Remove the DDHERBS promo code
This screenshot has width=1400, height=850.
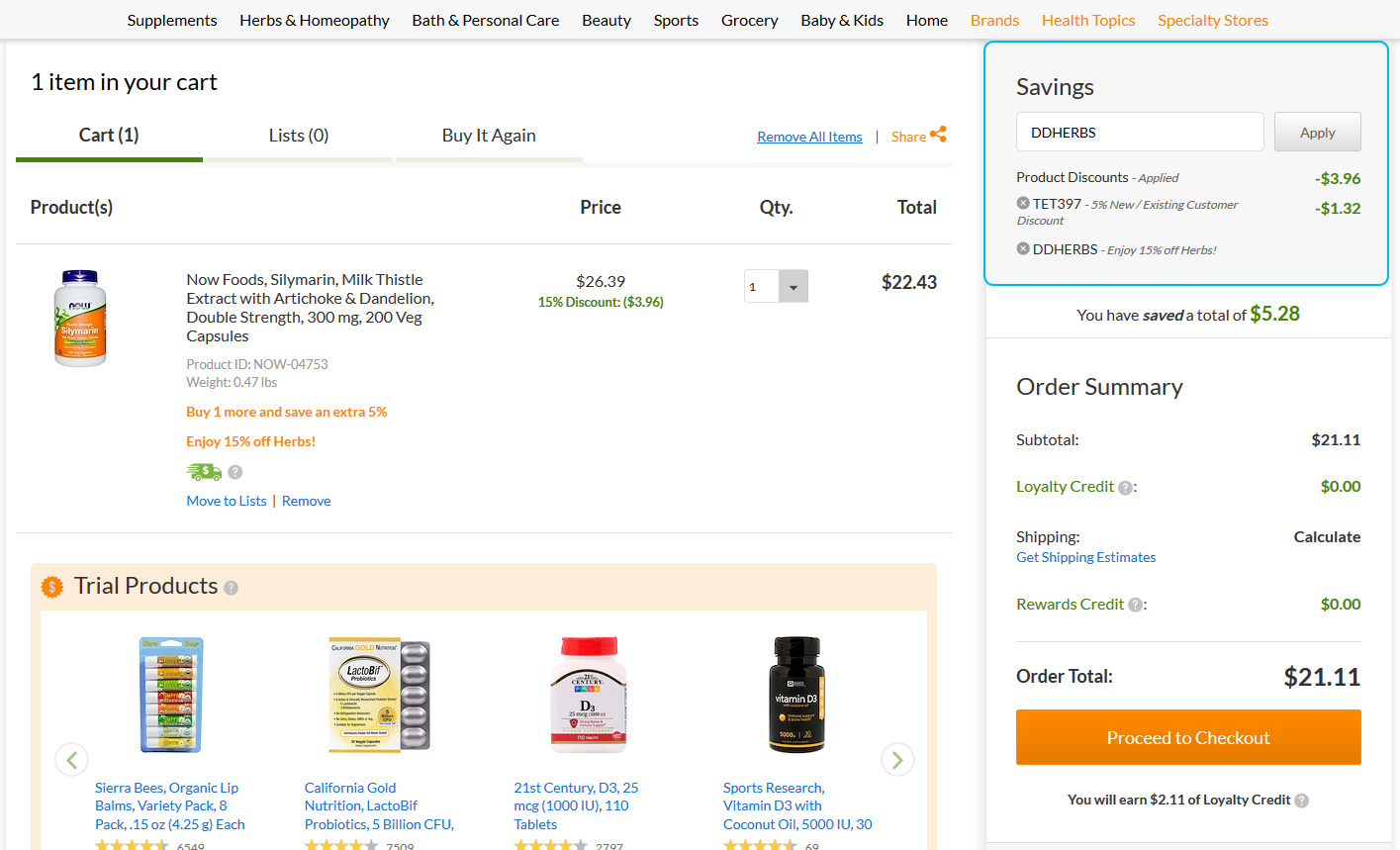[x=1023, y=248]
